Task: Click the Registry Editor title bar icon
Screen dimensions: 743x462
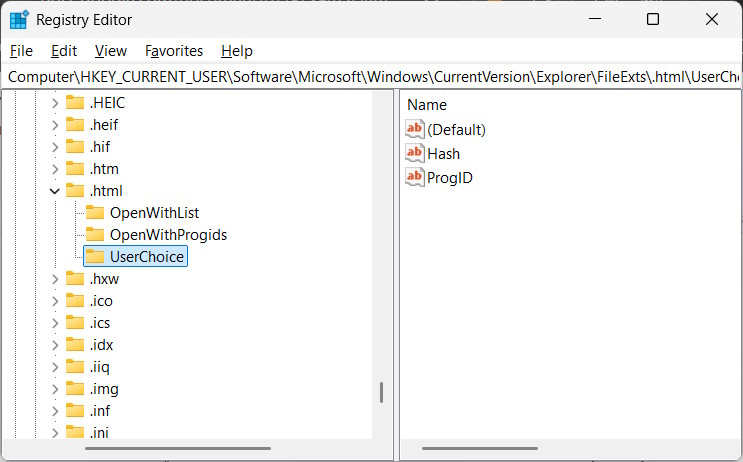Action: 19,19
